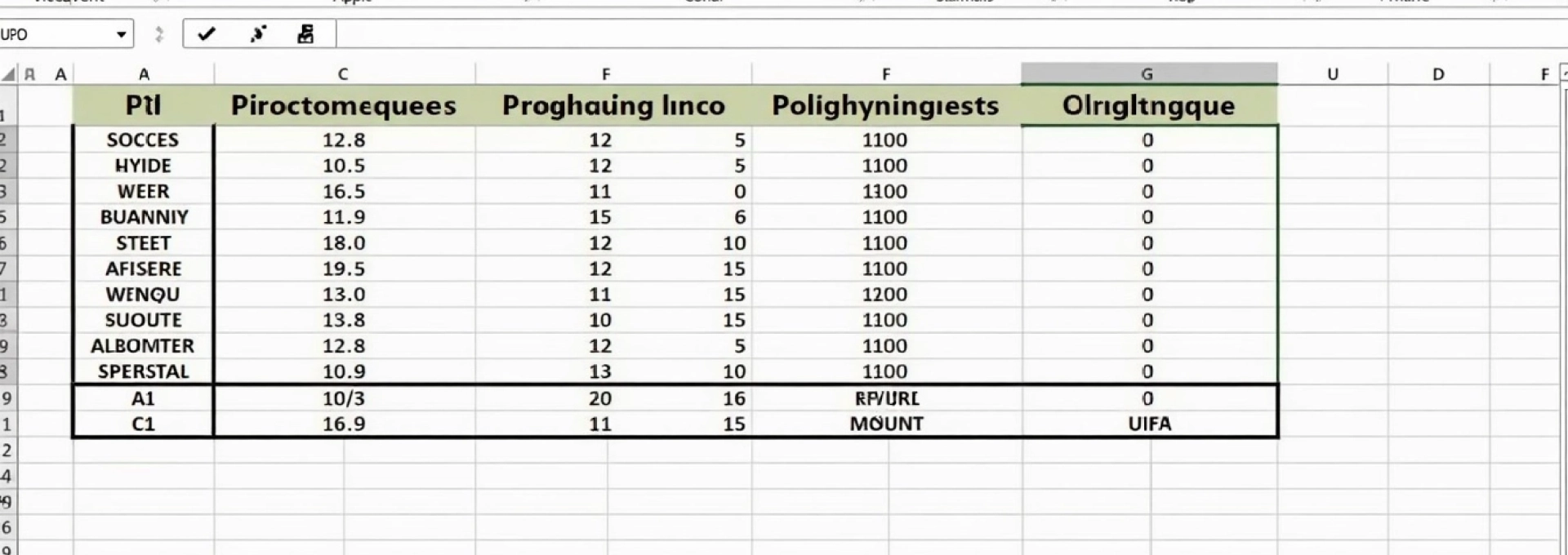Click the up-down arrows beside name box
Image resolution: width=1568 pixels, height=555 pixels.
[159, 34]
